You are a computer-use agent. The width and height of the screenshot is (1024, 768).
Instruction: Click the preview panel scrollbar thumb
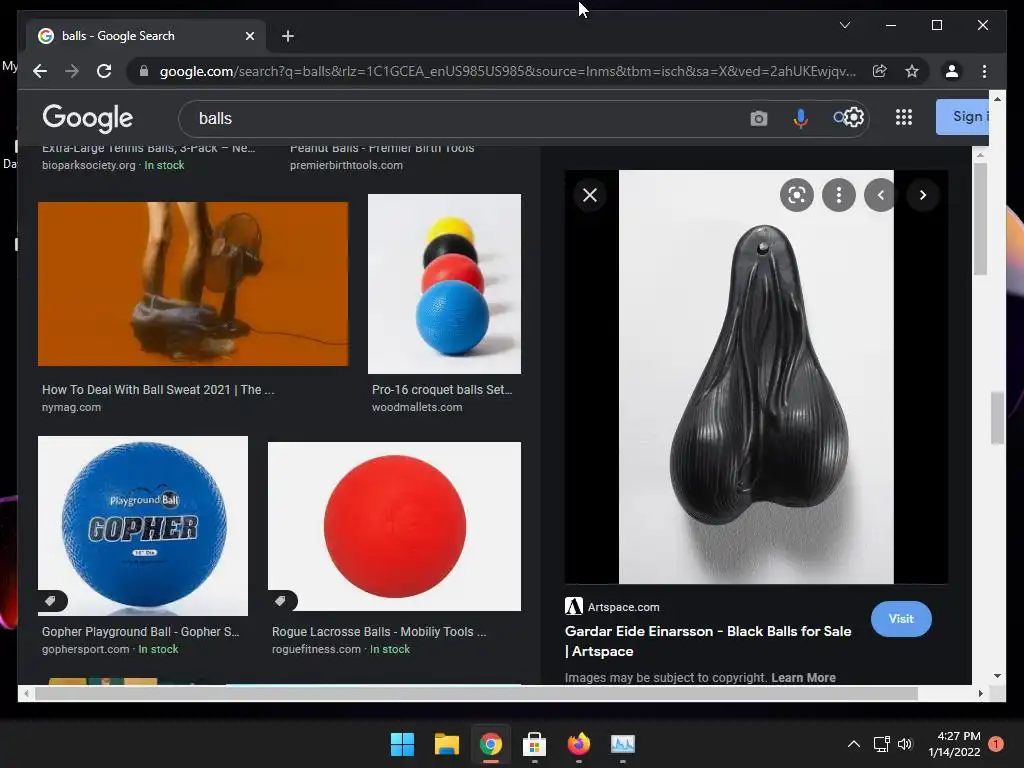980,219
